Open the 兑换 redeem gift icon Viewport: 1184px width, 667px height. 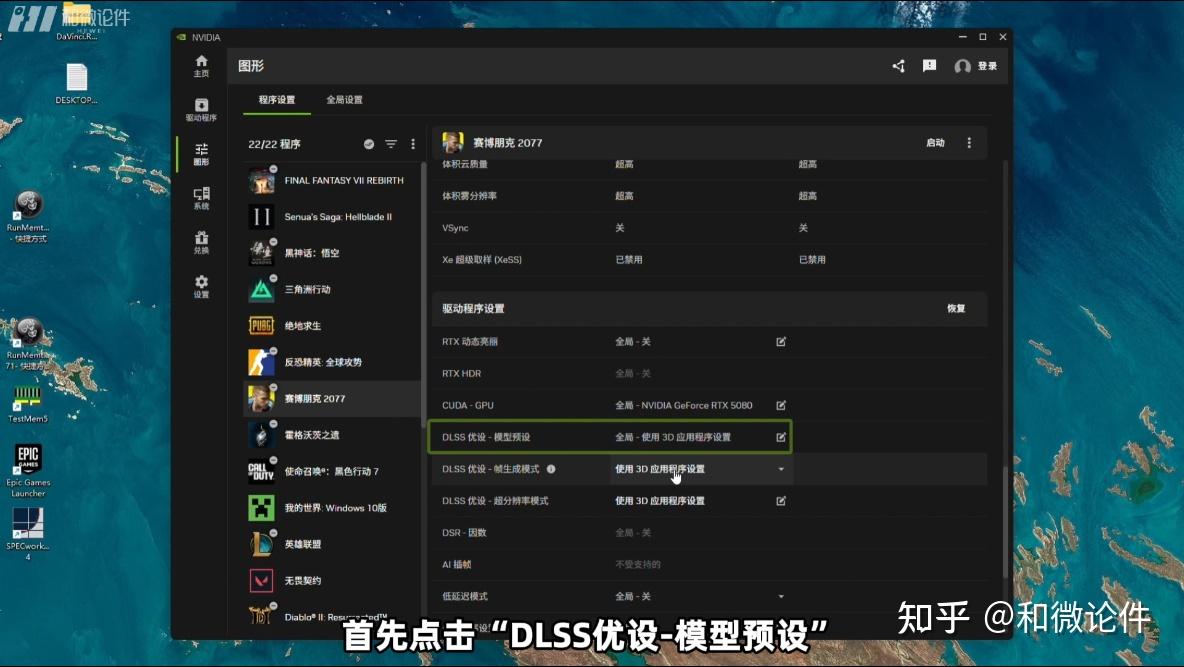(201, 242)
